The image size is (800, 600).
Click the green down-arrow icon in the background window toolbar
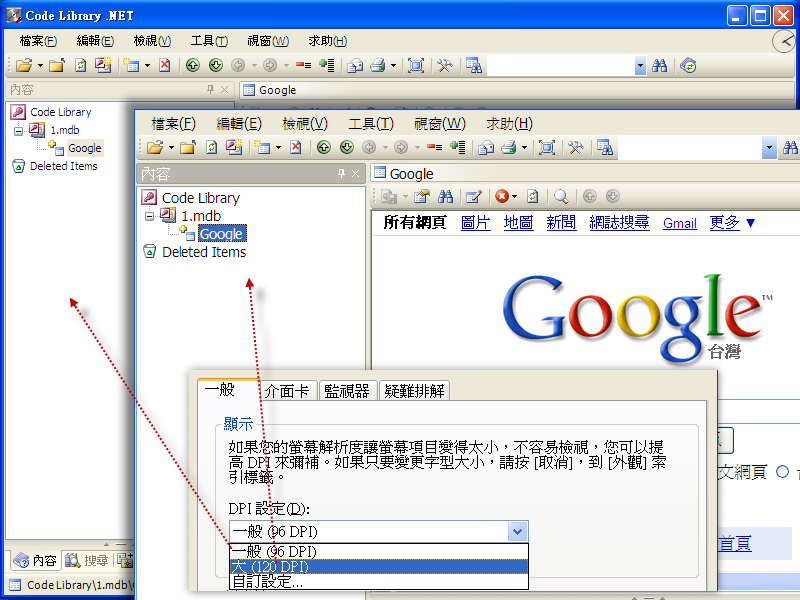[216, 65]
